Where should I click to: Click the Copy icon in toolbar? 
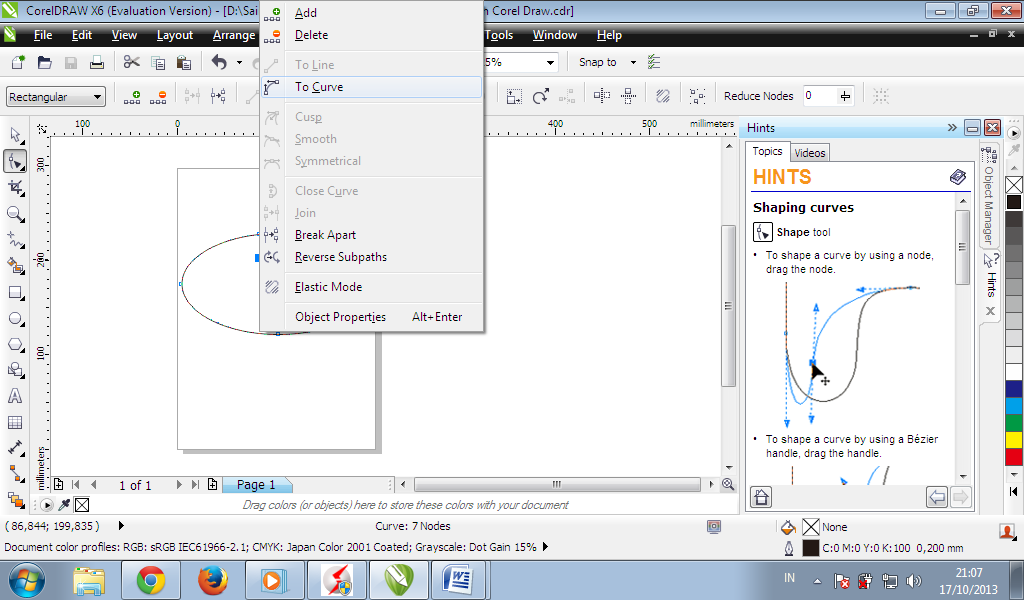point(158,62)
